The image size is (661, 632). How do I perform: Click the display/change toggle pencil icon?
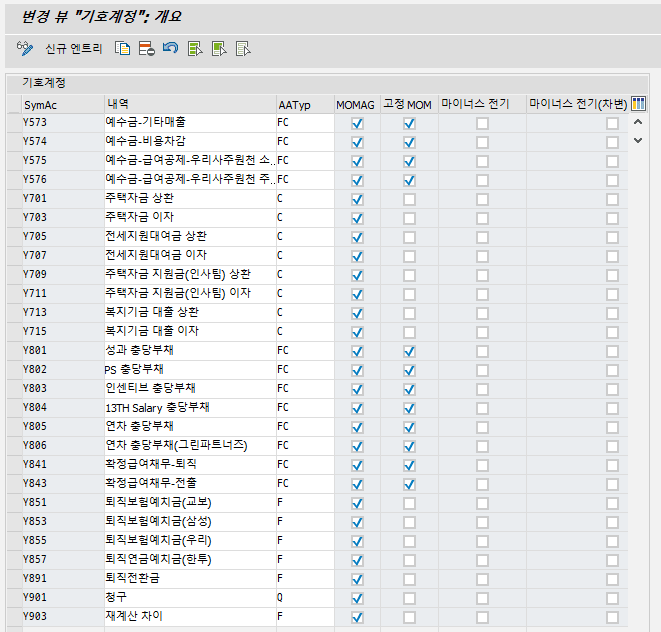[25, 48]
